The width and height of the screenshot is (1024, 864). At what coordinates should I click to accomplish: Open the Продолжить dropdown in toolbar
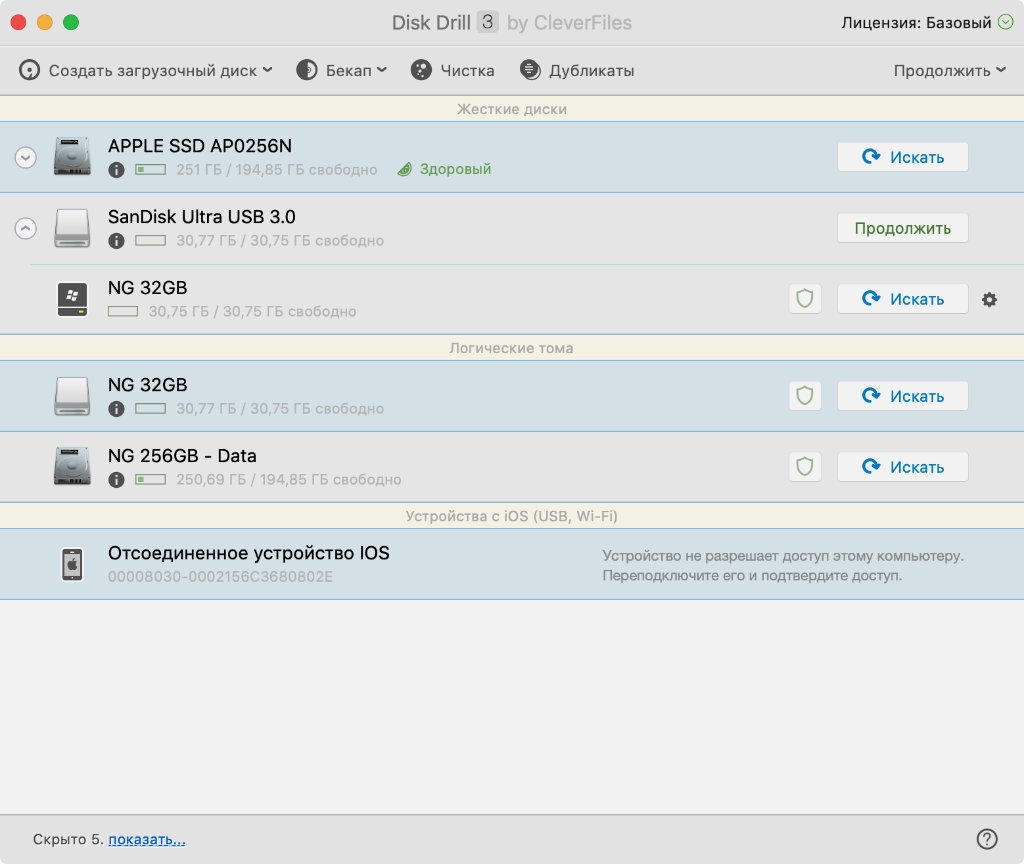point(949,71)
